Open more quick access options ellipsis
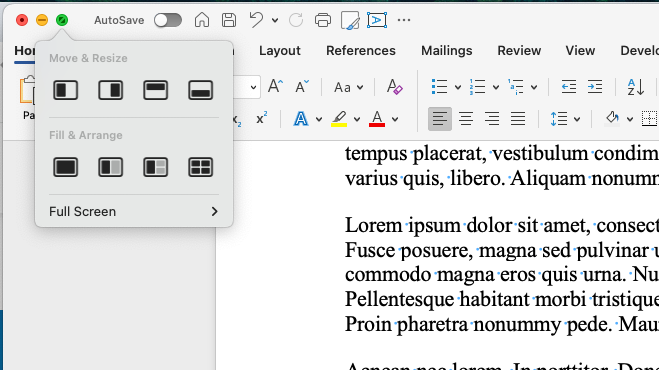Image resolution: width=659 pixels, height=370 pixels. tap(404, 20)
